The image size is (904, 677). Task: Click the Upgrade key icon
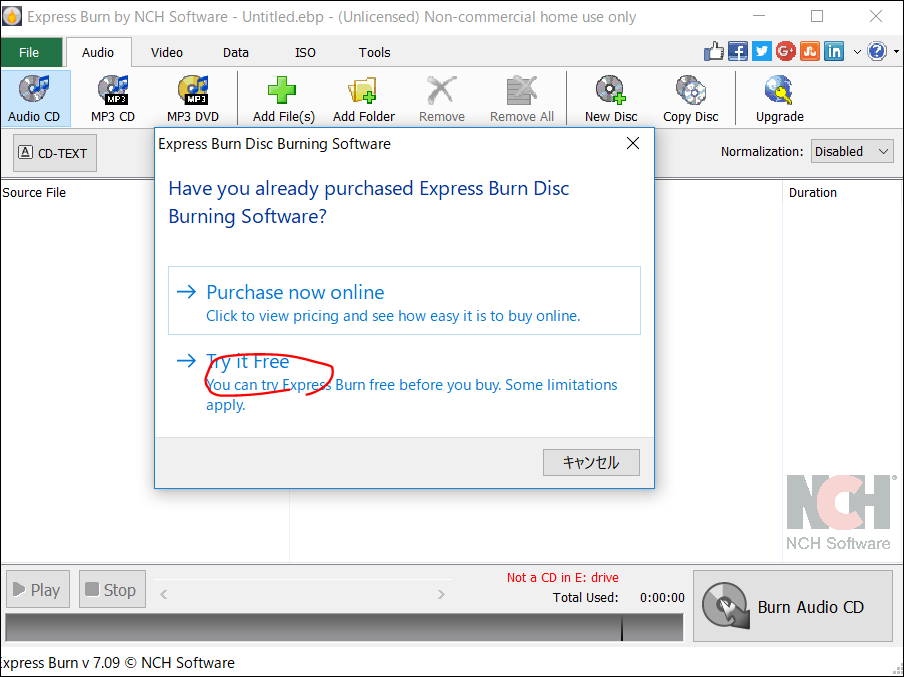click(x=779, y=91)
